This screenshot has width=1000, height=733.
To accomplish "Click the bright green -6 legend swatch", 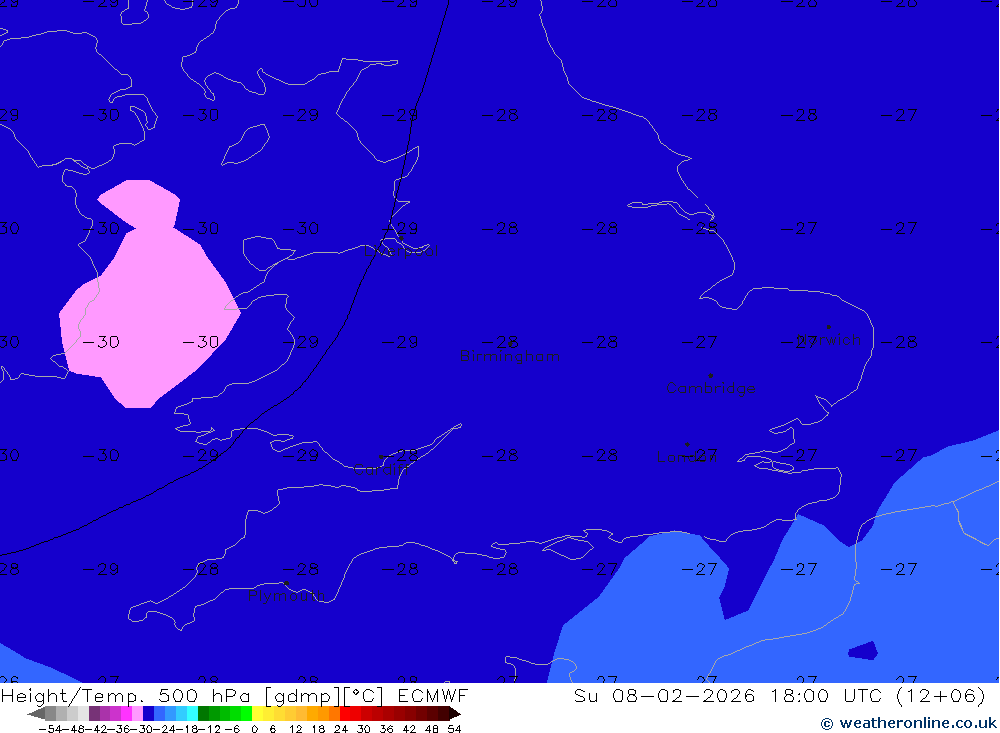I will [x=246, y=713].
